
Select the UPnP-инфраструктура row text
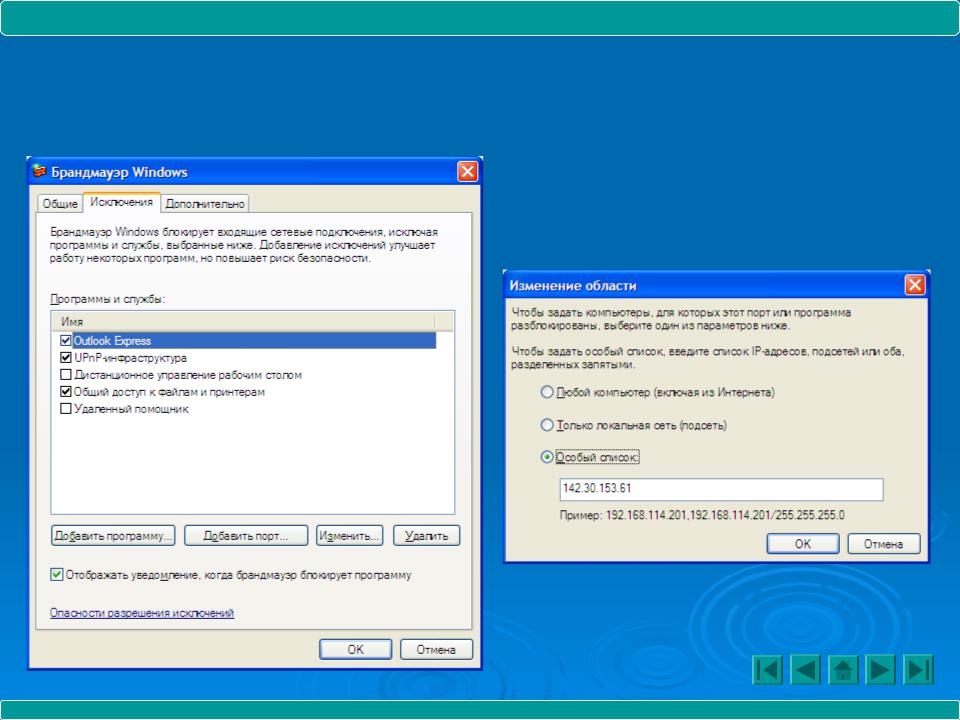coord(130,358)
